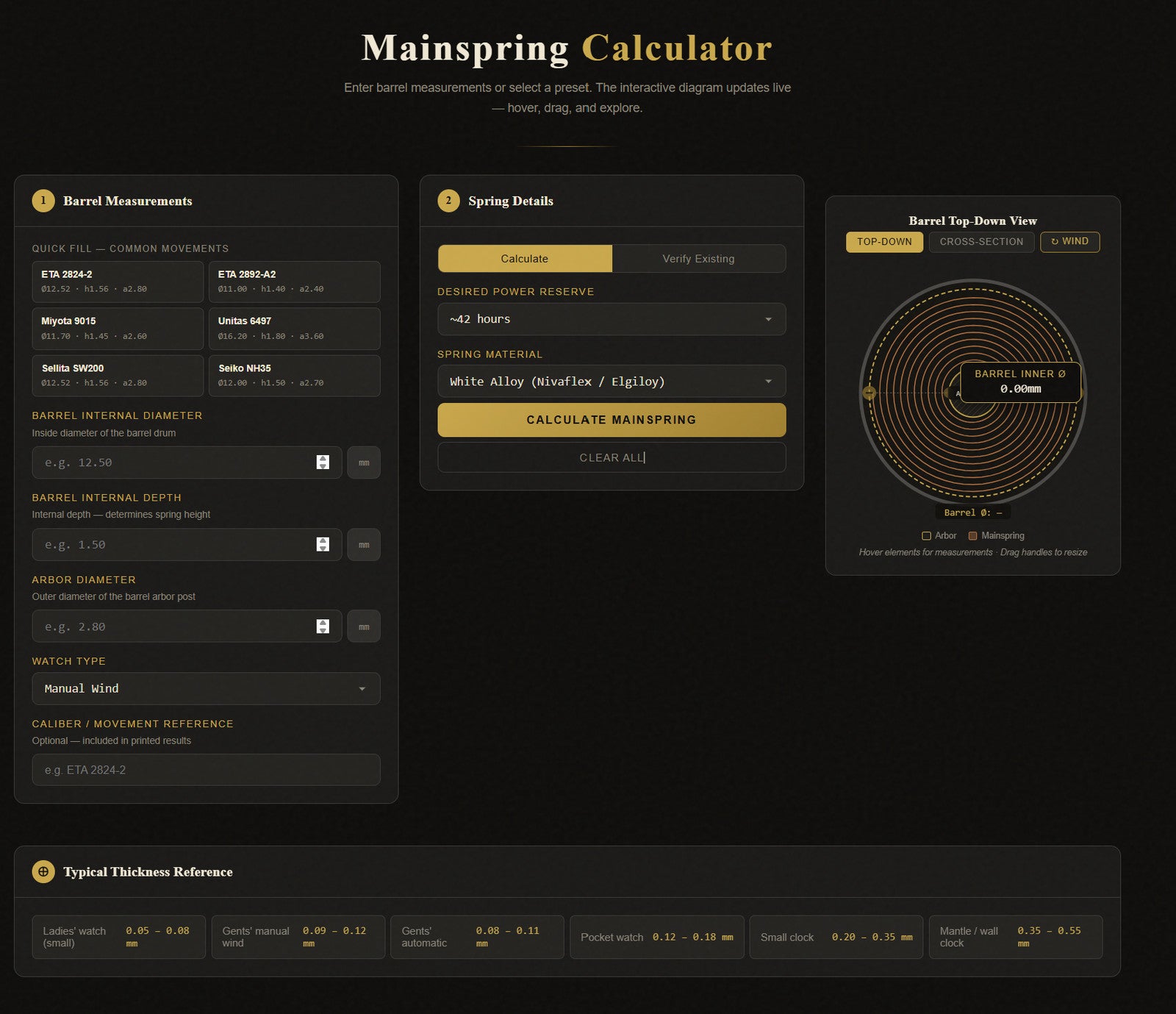Image resolution: width=1176 pixels, height=1014 pixels.
Task: Click the Calculate Mainspring button
Action: tap(612, 420)
